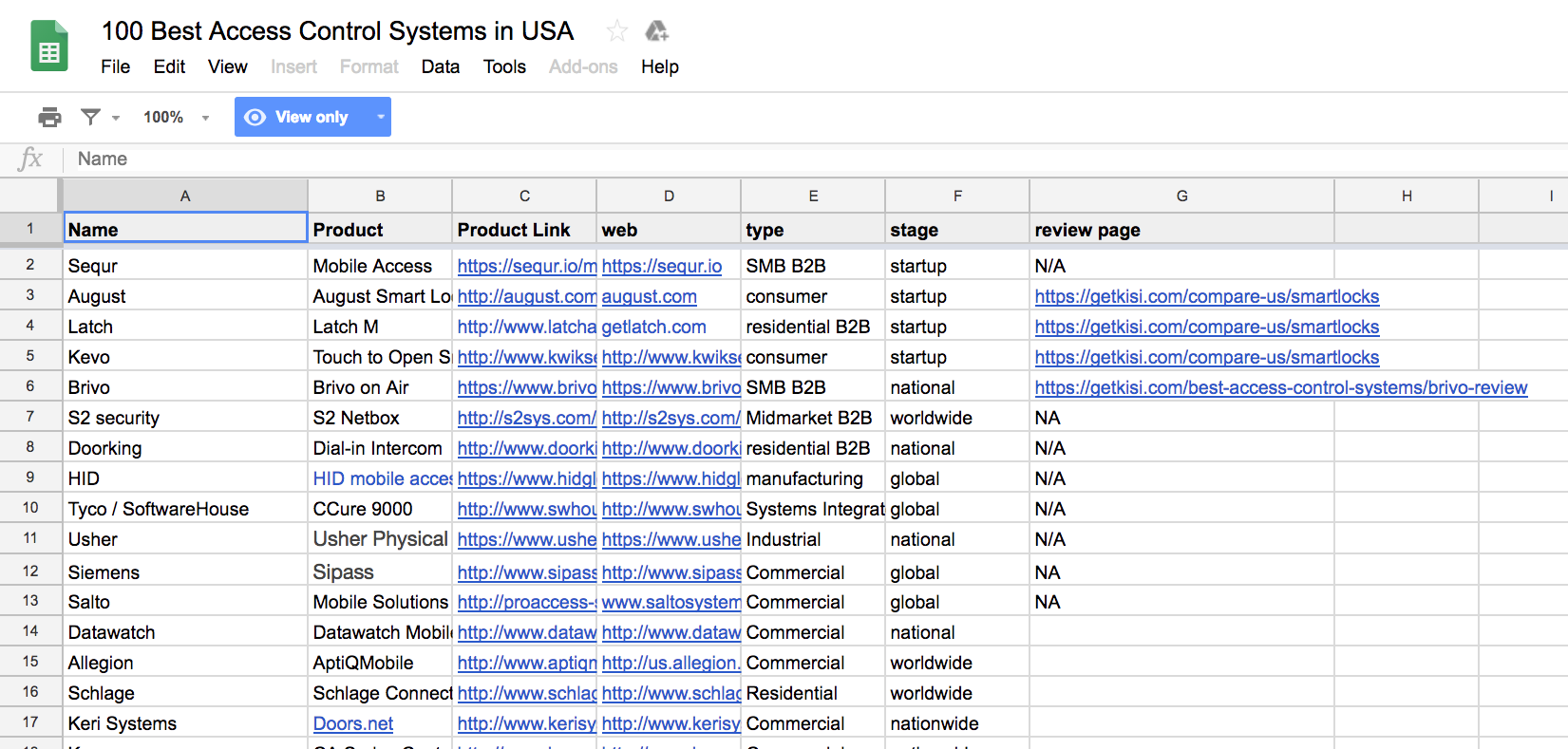This screenshot has height=749, width=1568.
Task: Open HID mobile access link
Action: pyautogui.click(x=383, y=478)
